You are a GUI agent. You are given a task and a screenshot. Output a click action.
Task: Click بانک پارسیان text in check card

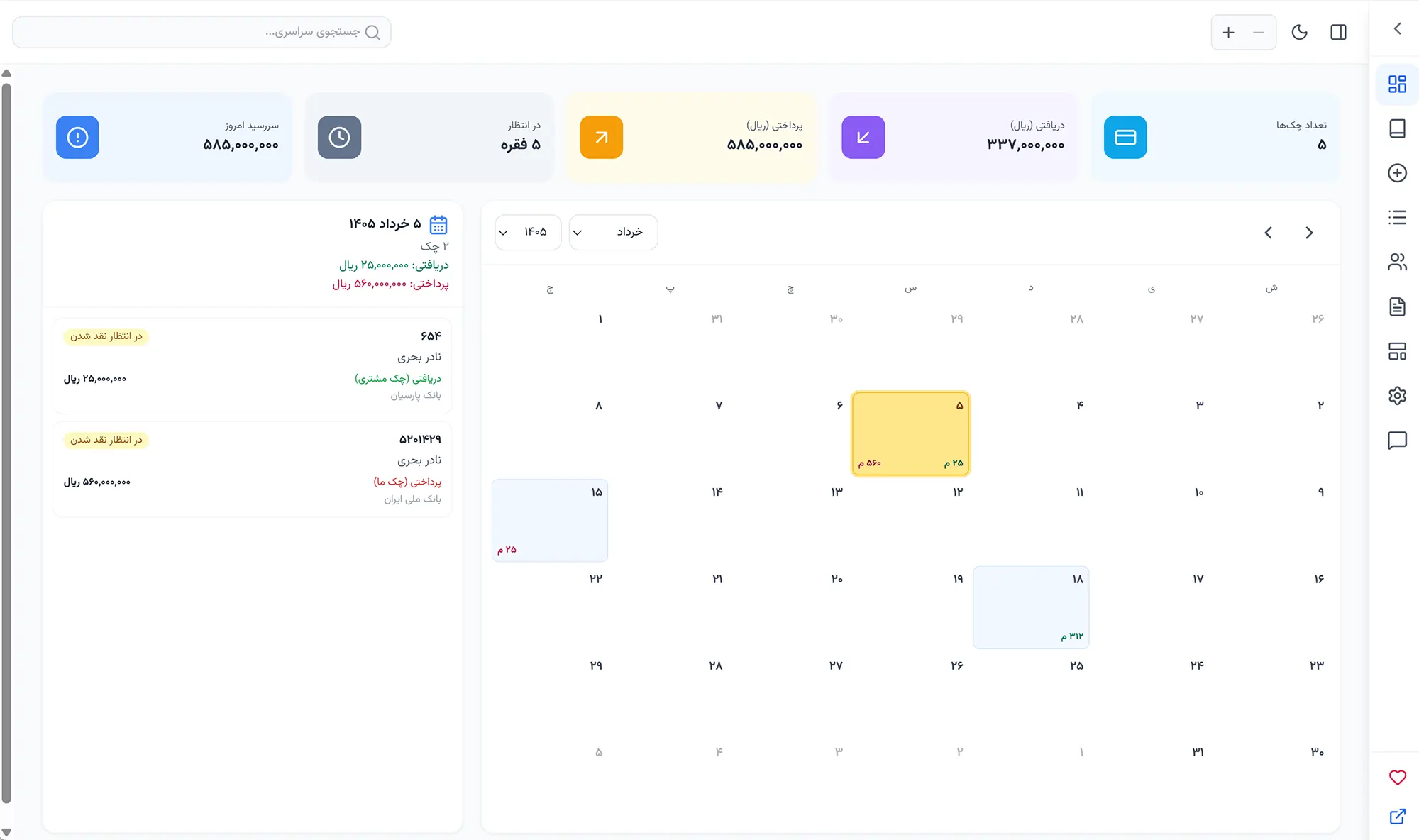(416, 395)
